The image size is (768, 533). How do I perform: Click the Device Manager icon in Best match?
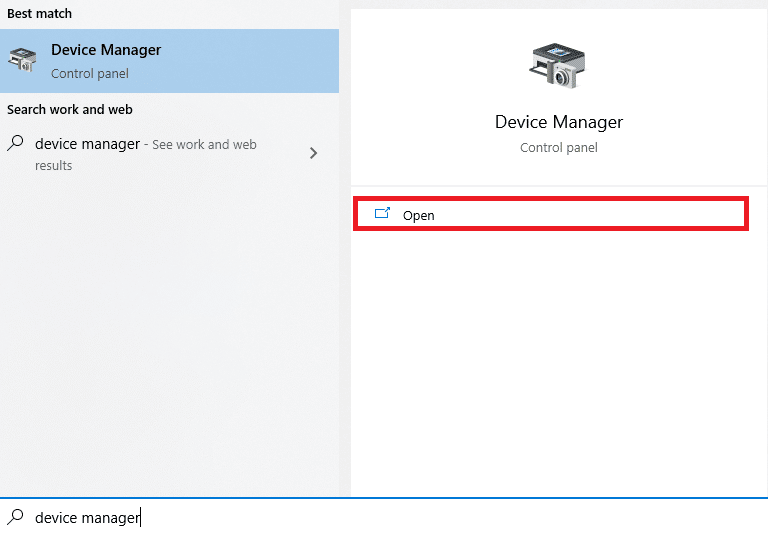[22, 60]
